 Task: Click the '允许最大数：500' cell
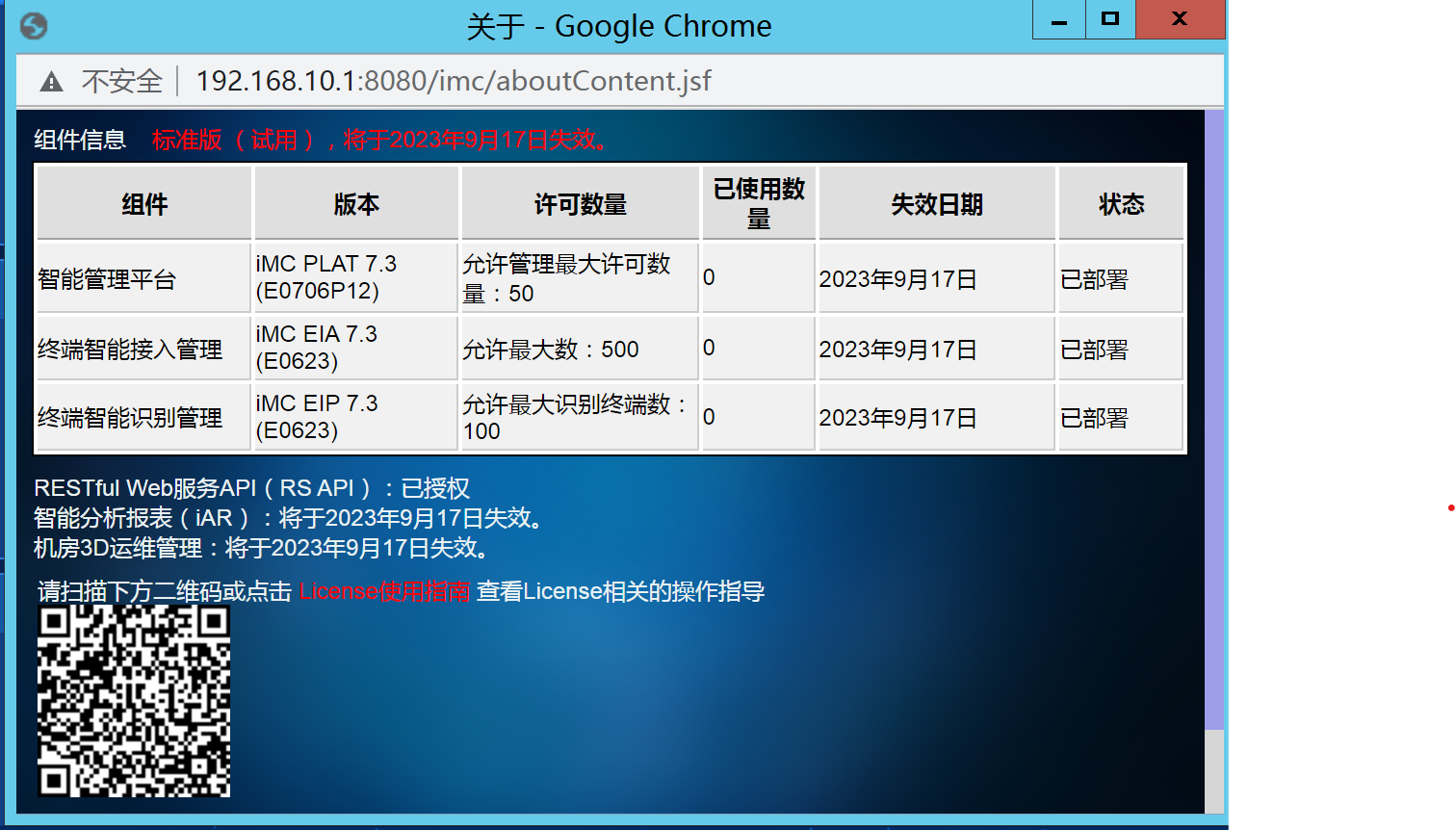(581, 349)
